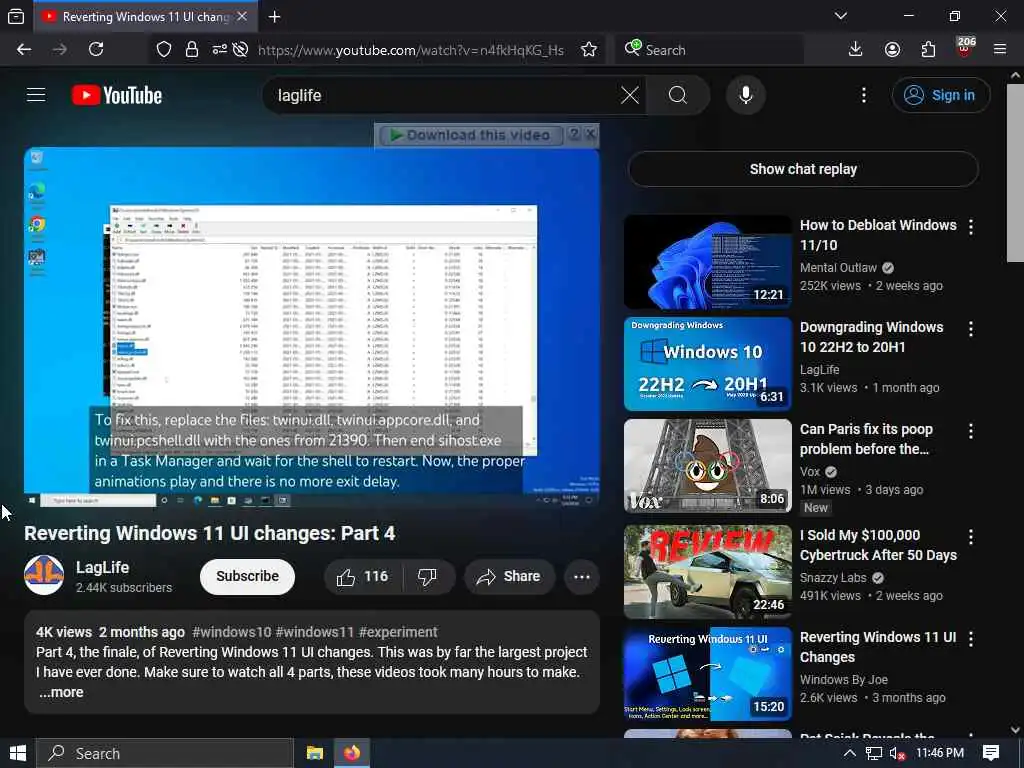Sign in to YouTube
This screenshot has height=768, width=1024.
pos(940,95)
